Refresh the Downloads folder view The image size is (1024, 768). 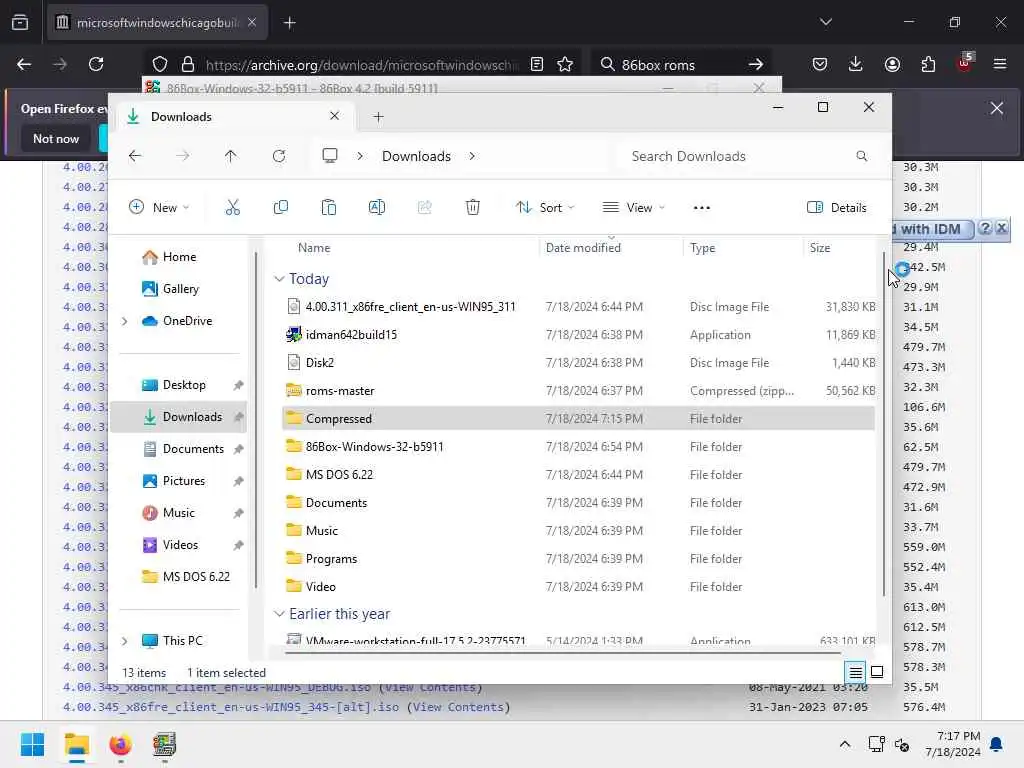279,156
